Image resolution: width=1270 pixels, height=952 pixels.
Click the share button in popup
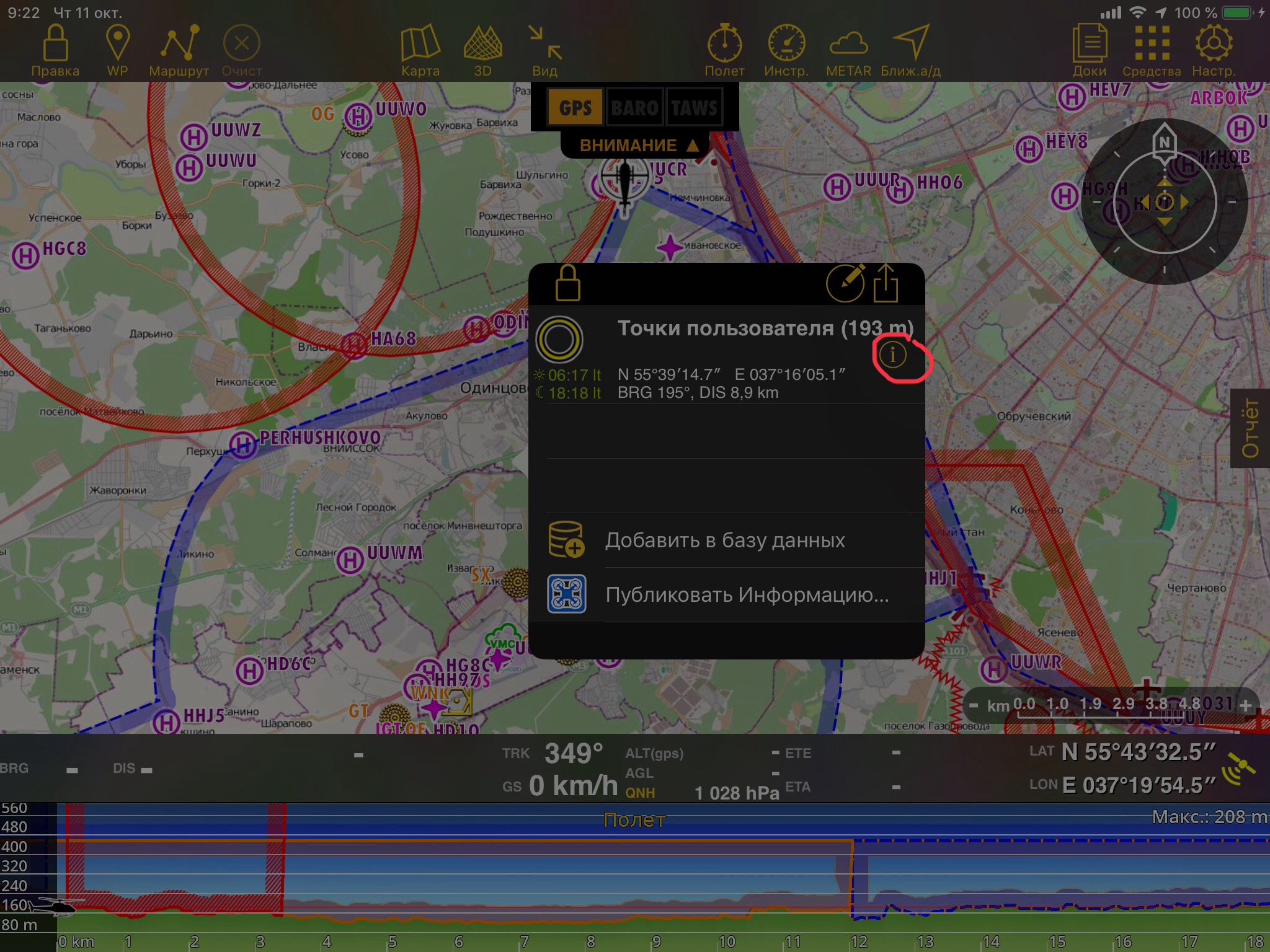pos(886,283)
